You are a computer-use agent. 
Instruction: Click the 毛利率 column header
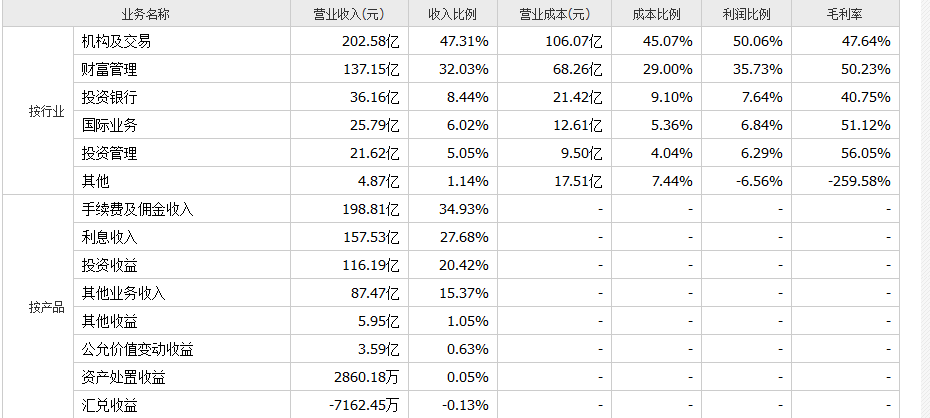845,14
